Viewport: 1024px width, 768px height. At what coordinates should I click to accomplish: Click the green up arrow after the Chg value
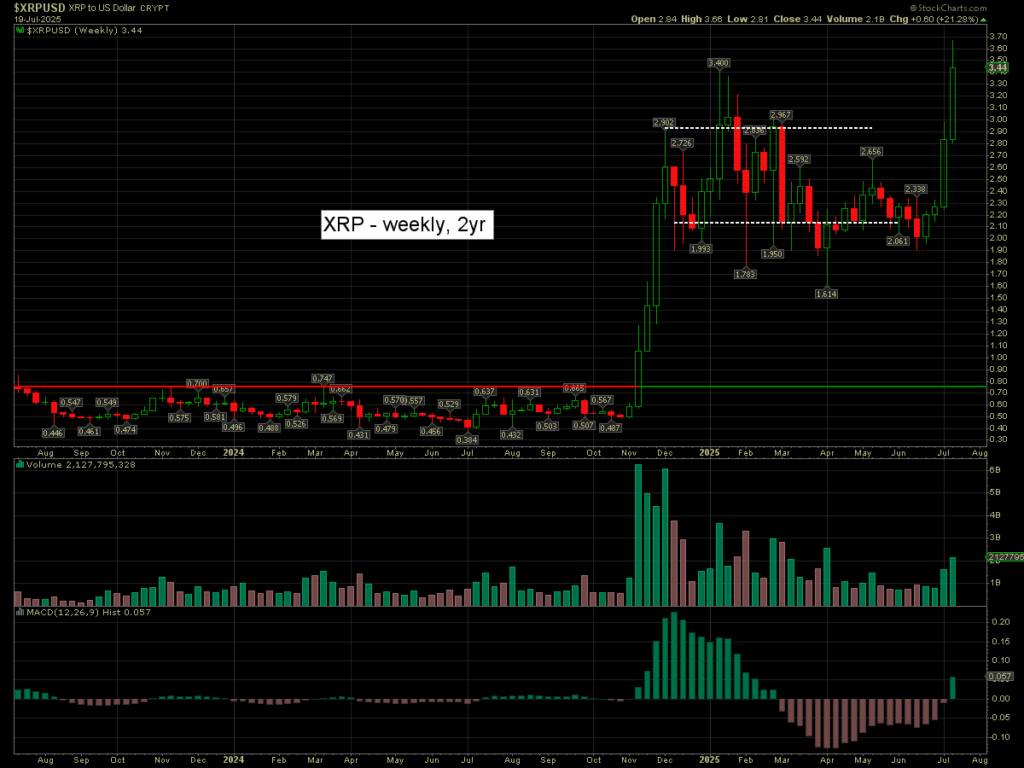pyautogui.click(x=984, y=20)
